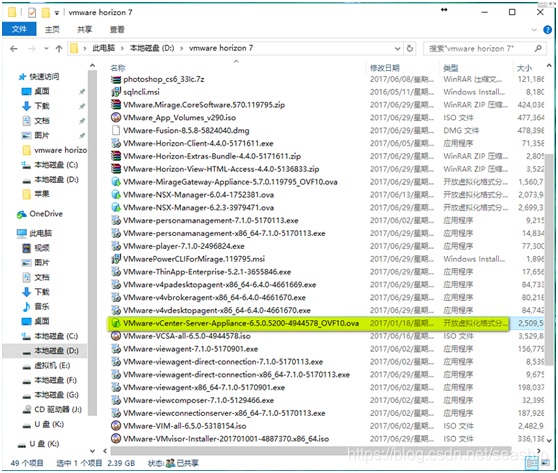
Task: Sort by 名称 column header
Action: coord(118,68)
